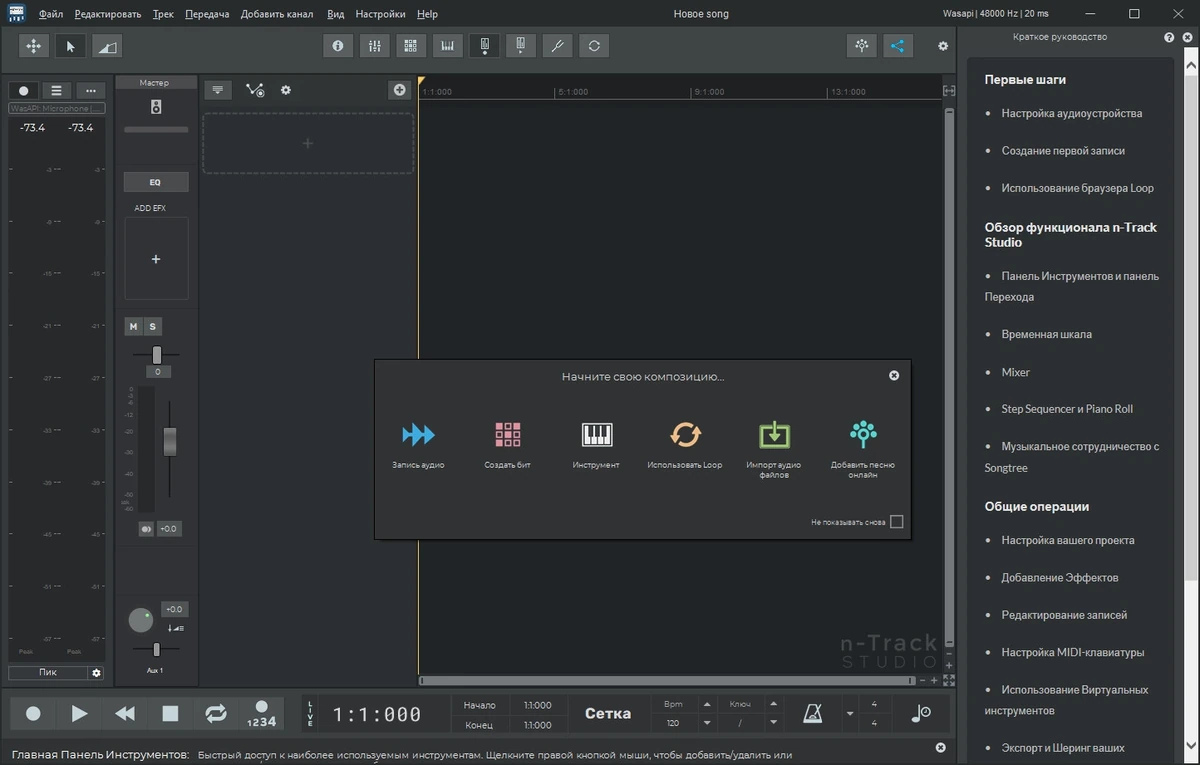Toggle the Live input button
This screenshot has height=765, width=1200.
(310, 714)
